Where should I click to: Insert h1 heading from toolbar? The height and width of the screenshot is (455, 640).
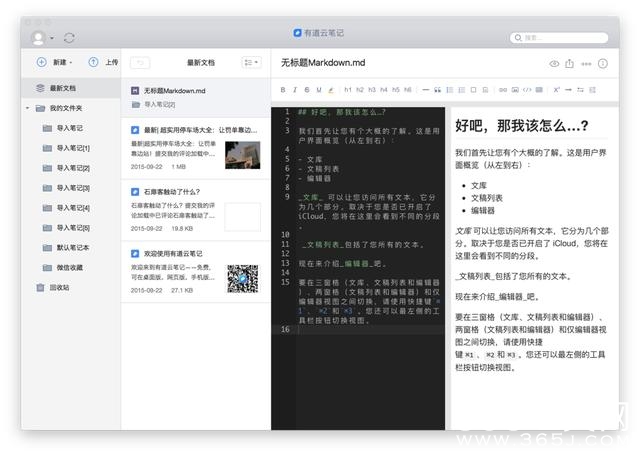347,89
